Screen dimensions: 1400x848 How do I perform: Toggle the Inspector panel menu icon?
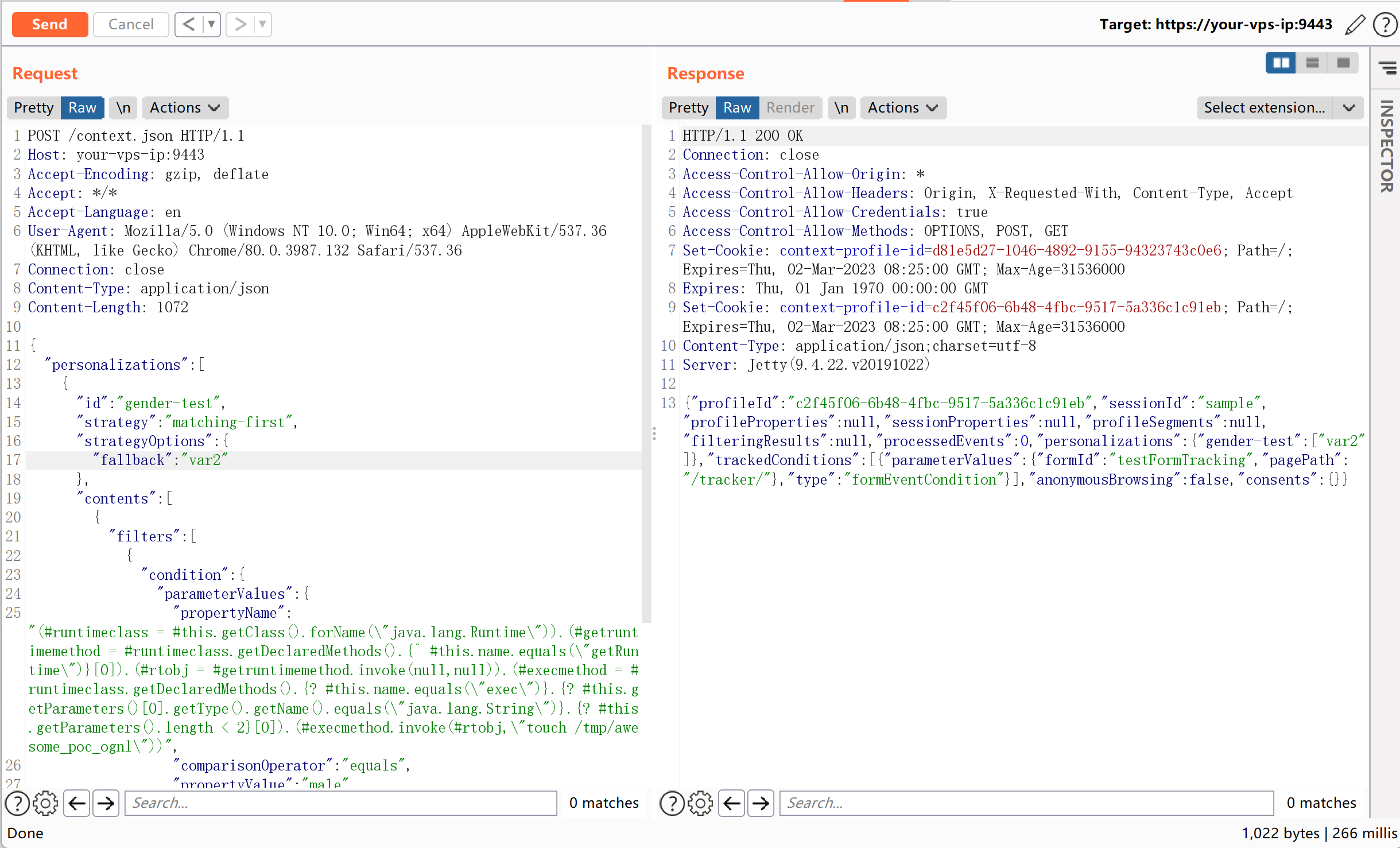click(x=1387, y=68)
